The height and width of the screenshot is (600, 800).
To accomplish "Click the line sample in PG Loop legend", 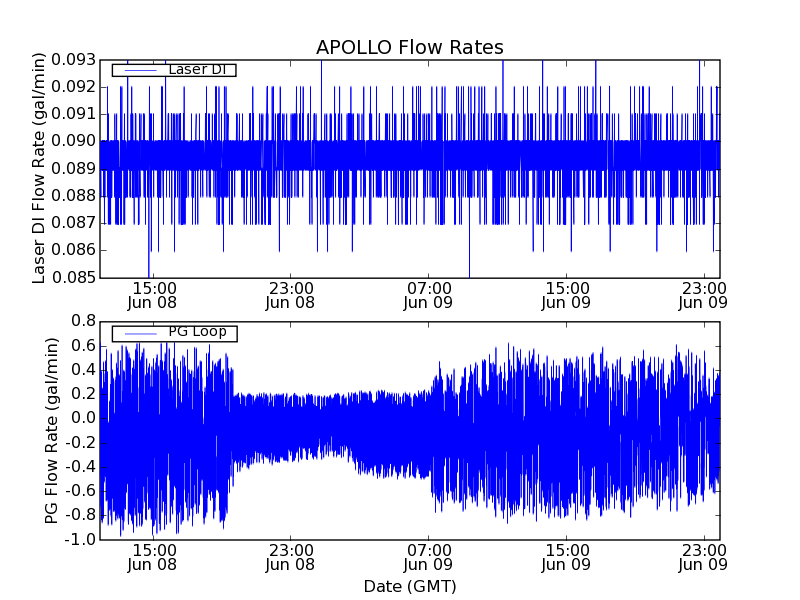I will click(x=141, y=334).
